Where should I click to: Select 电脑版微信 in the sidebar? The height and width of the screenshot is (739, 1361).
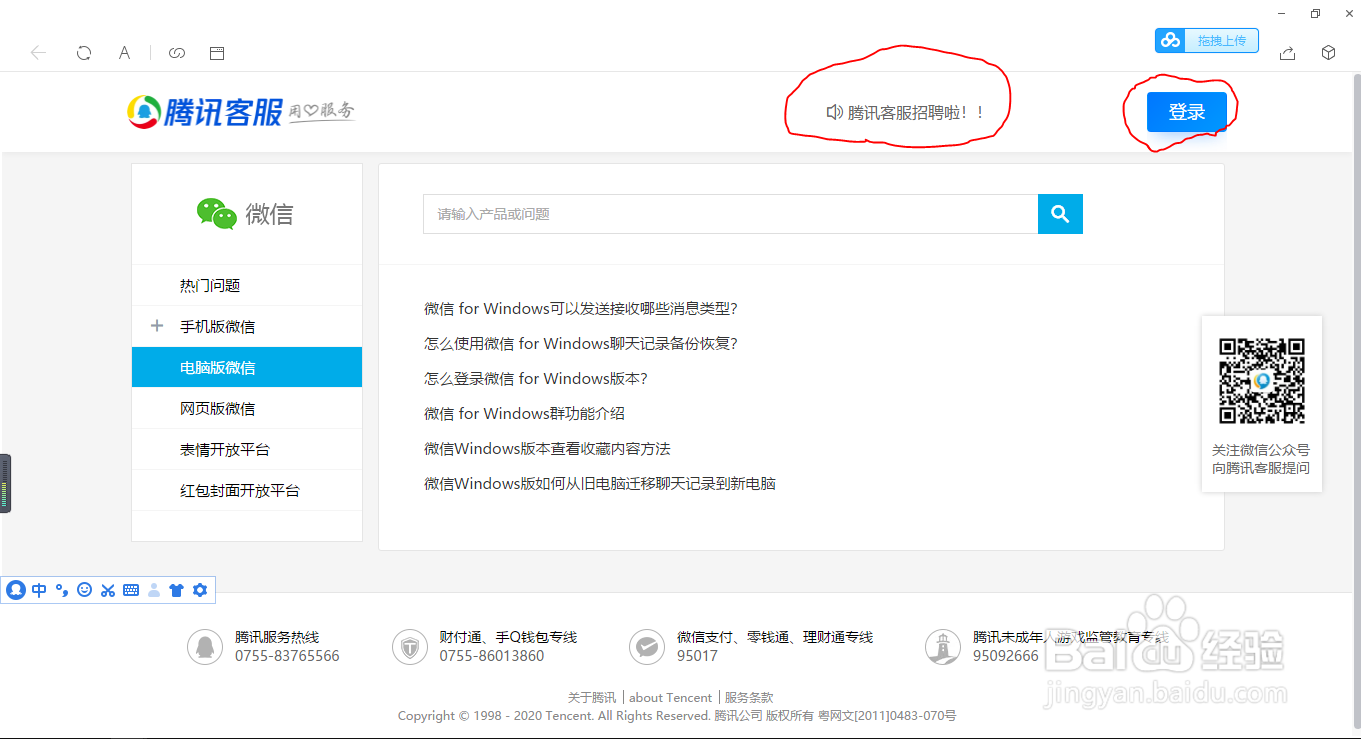point(247,367)
